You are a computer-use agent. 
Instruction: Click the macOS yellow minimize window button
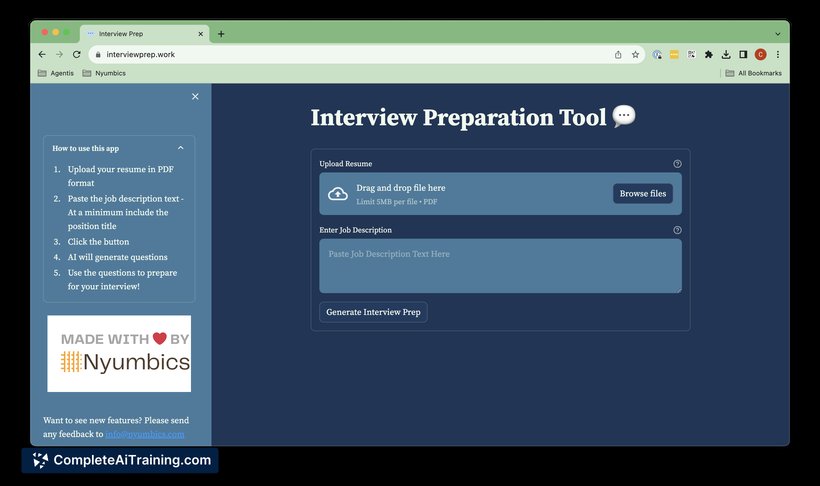(x=56, y=32)
